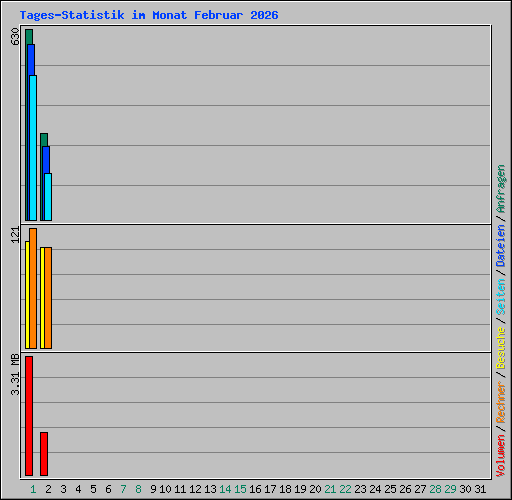Click the orange 'Rechner' legend label

pyautogui.click(x=501, y=402)
